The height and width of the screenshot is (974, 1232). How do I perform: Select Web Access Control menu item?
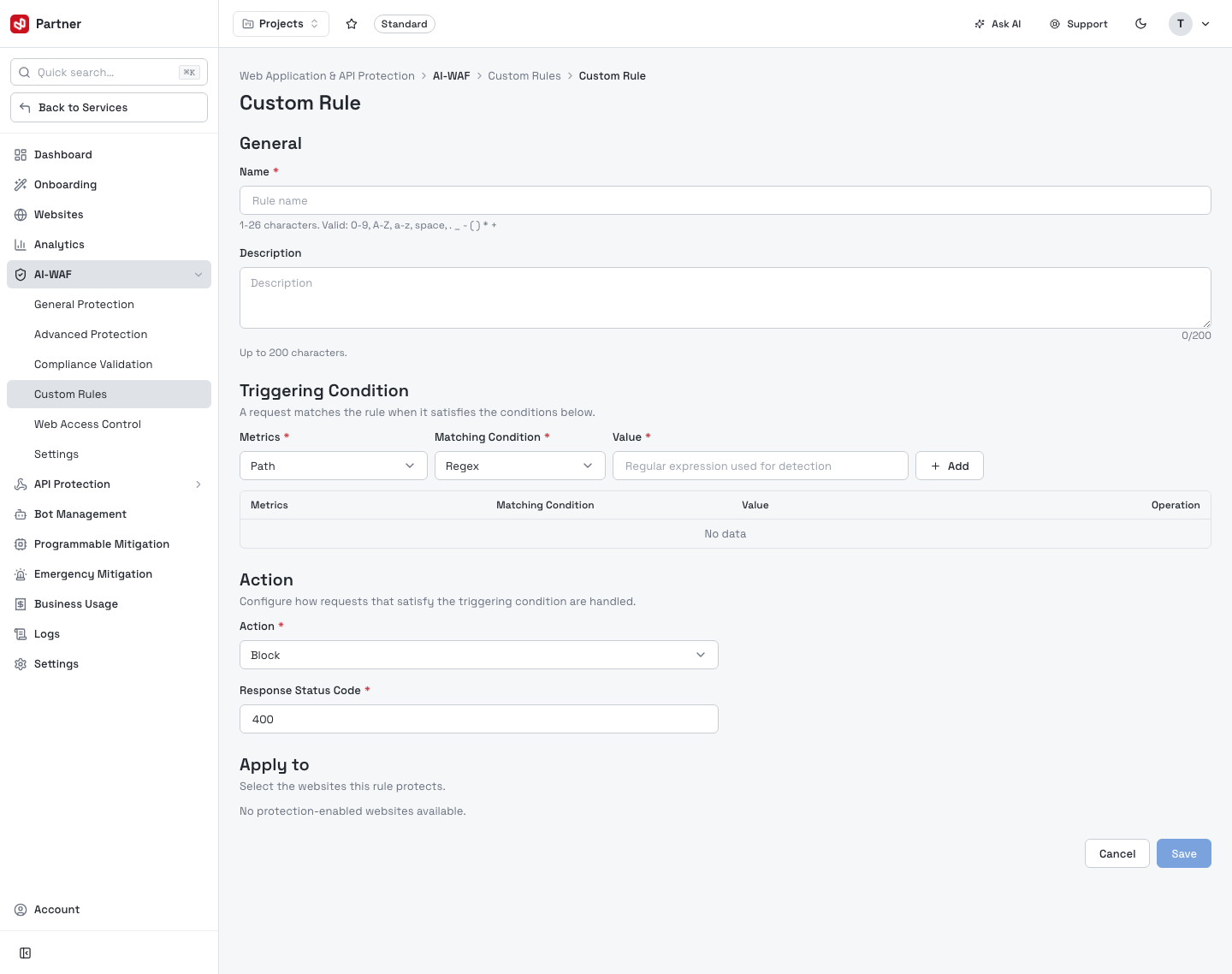click(109, 425)
